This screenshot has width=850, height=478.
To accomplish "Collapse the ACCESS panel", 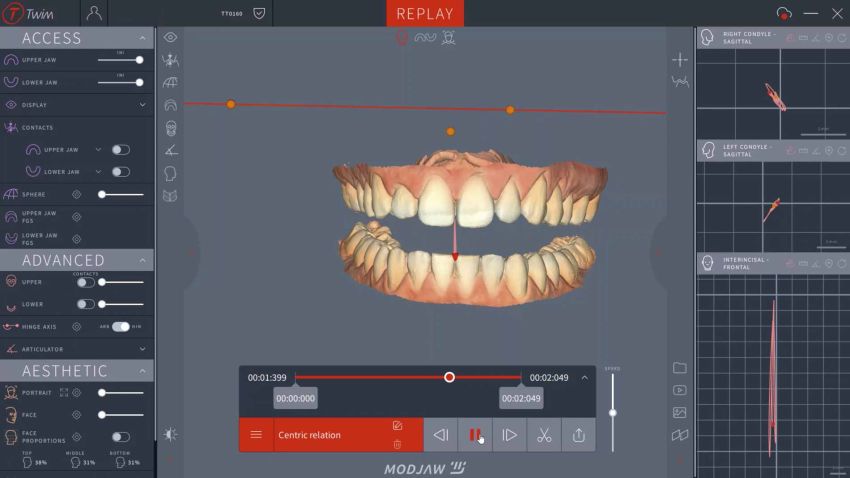I will click(x=143, y=38).
